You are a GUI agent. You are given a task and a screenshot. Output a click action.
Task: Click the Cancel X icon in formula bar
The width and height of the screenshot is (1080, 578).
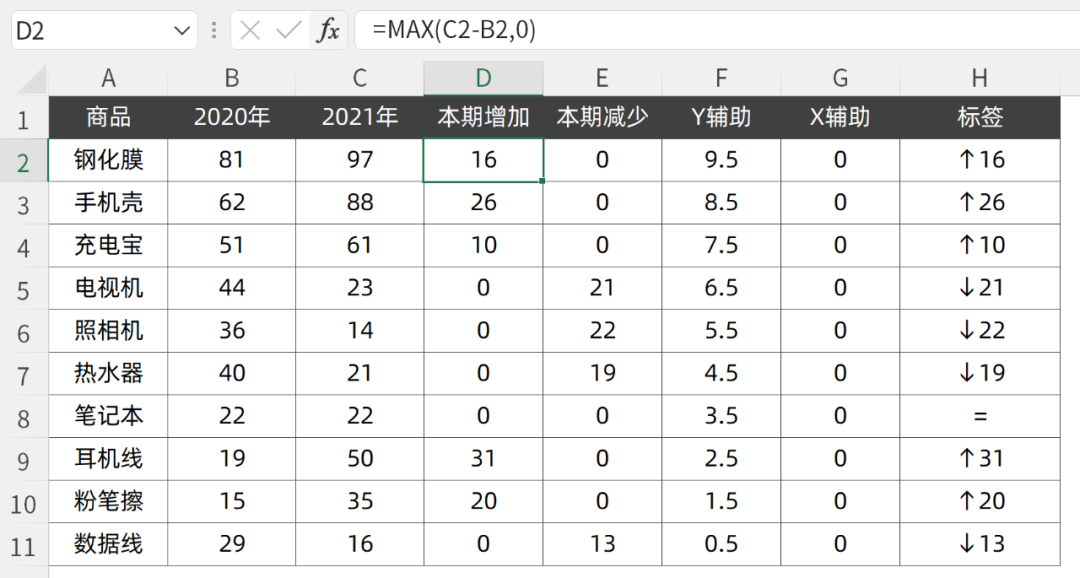[x=250, y=31]
